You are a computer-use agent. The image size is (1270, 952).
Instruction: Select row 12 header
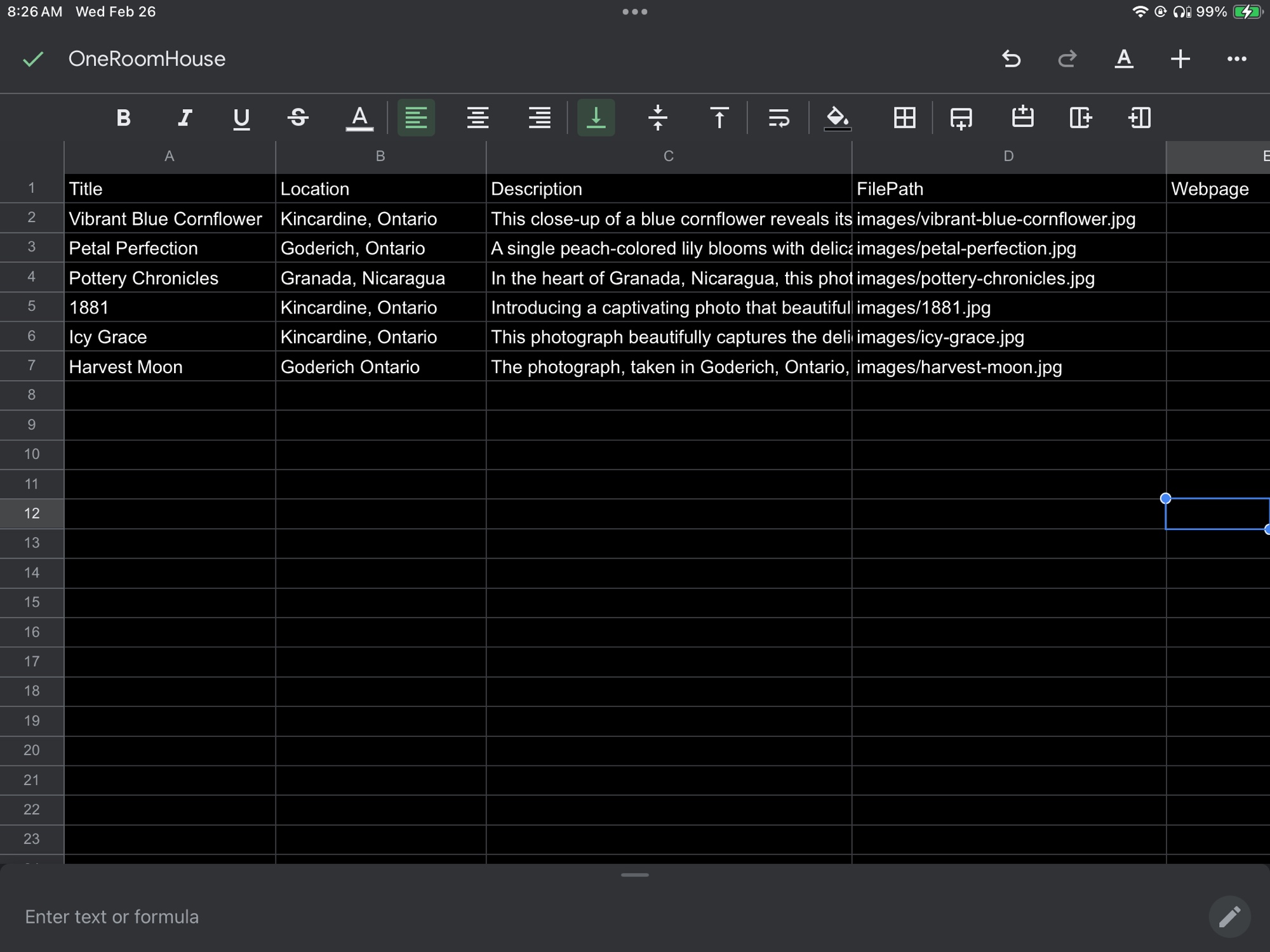click(32, 513)
